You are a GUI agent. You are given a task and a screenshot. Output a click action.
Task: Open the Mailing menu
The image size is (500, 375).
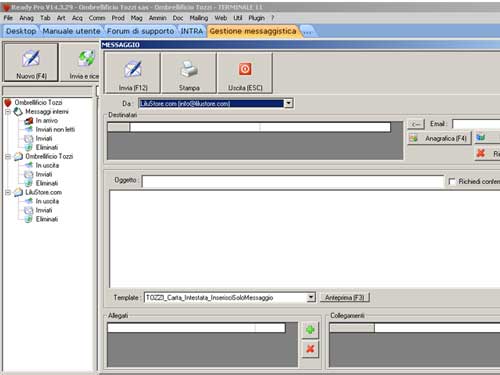199,18
